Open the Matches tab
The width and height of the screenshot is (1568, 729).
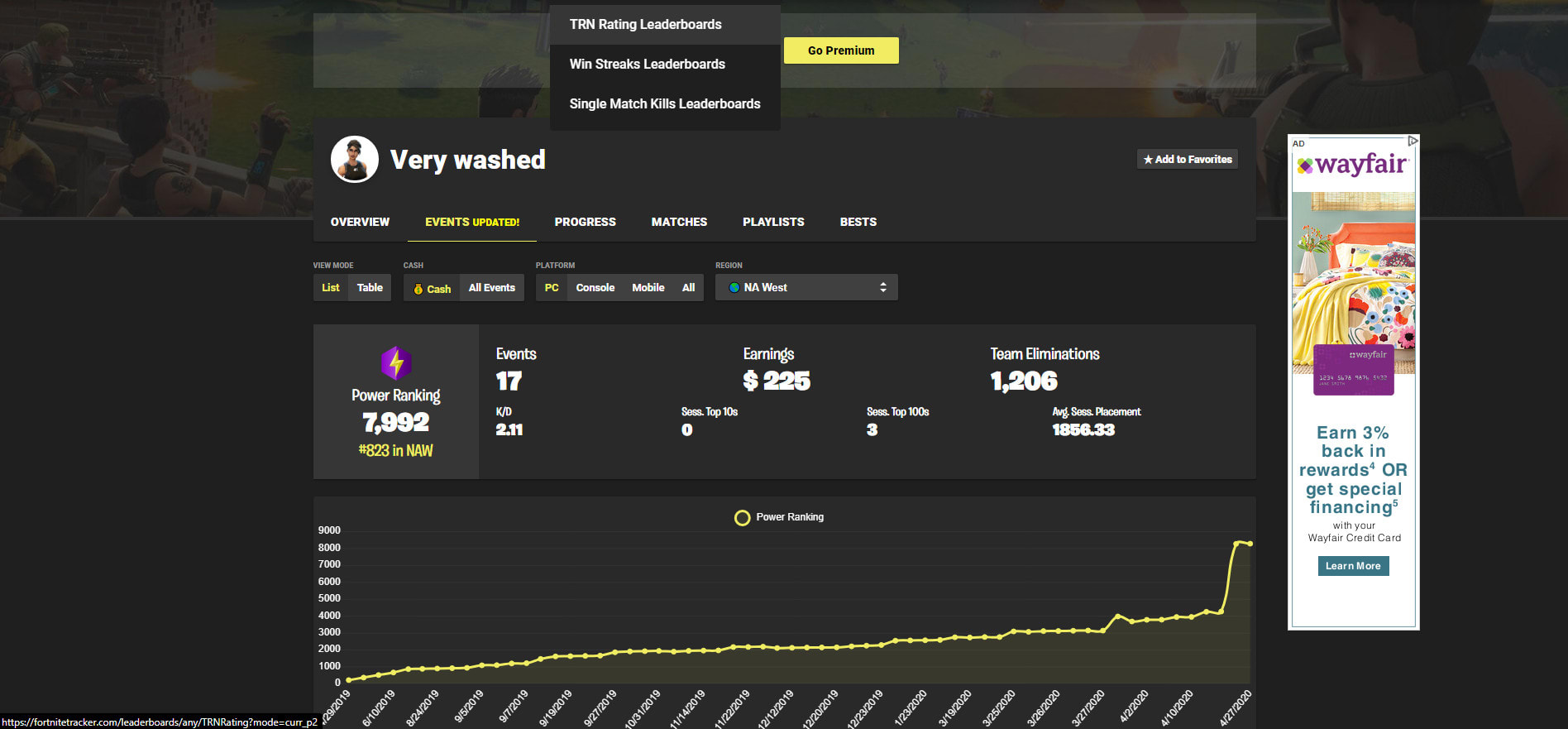679,222
